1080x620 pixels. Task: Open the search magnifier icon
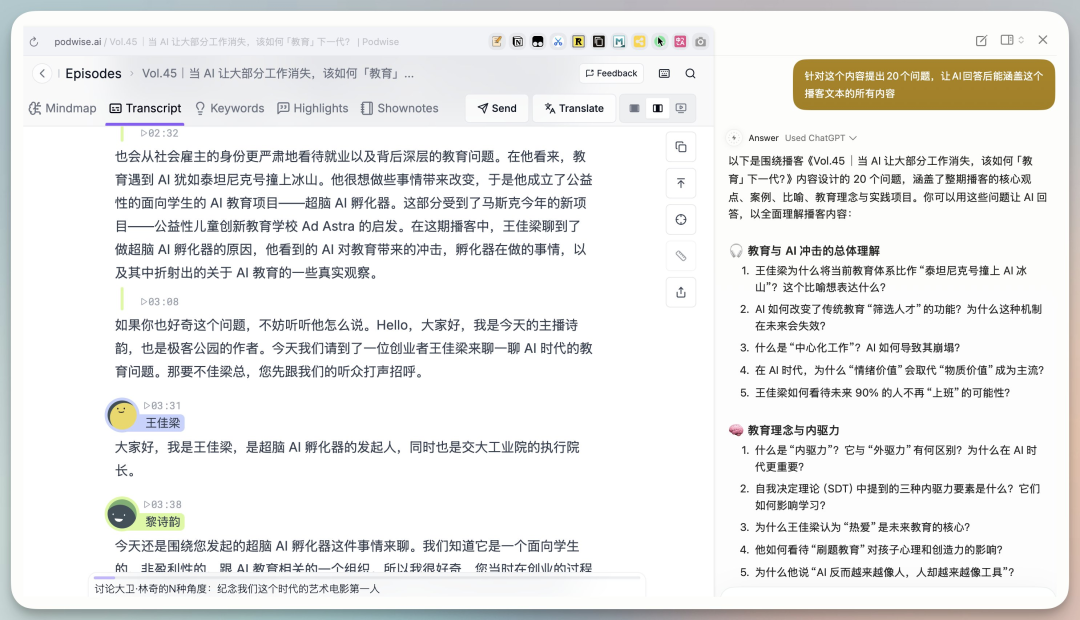691,73
